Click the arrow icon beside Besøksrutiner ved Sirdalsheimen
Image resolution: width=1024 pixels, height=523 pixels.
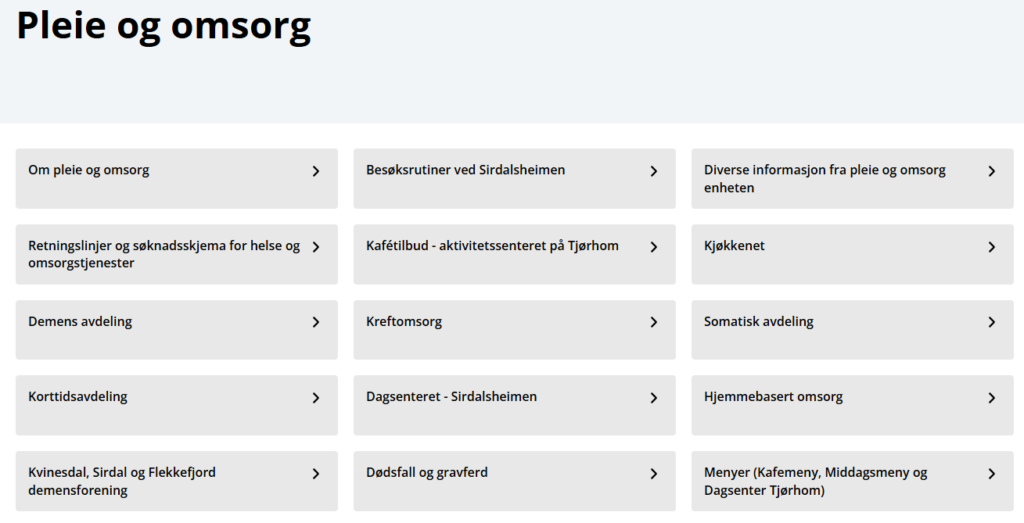pos(654,171)
